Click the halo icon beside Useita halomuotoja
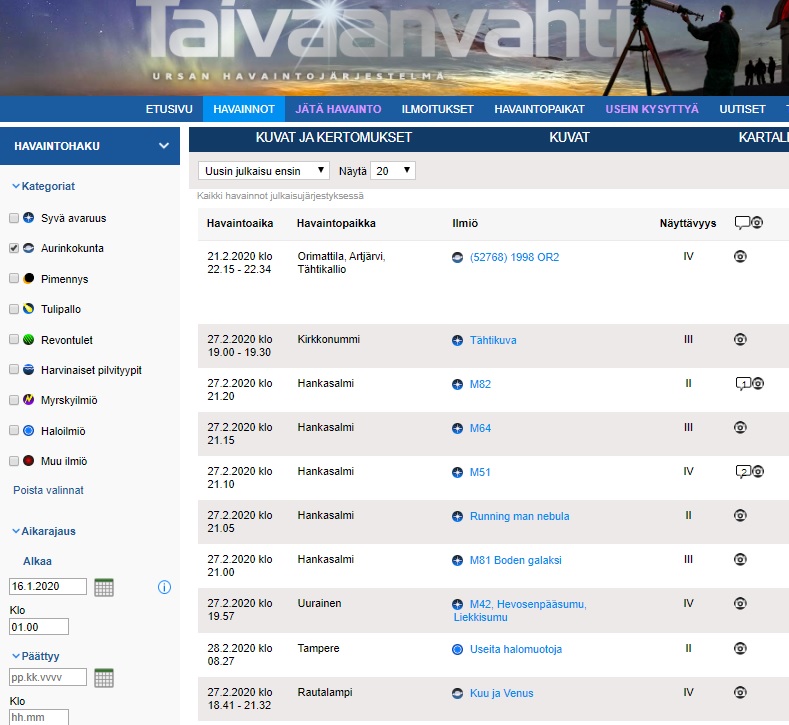This screenshot has width=789, height=725. tap(458, 649)
